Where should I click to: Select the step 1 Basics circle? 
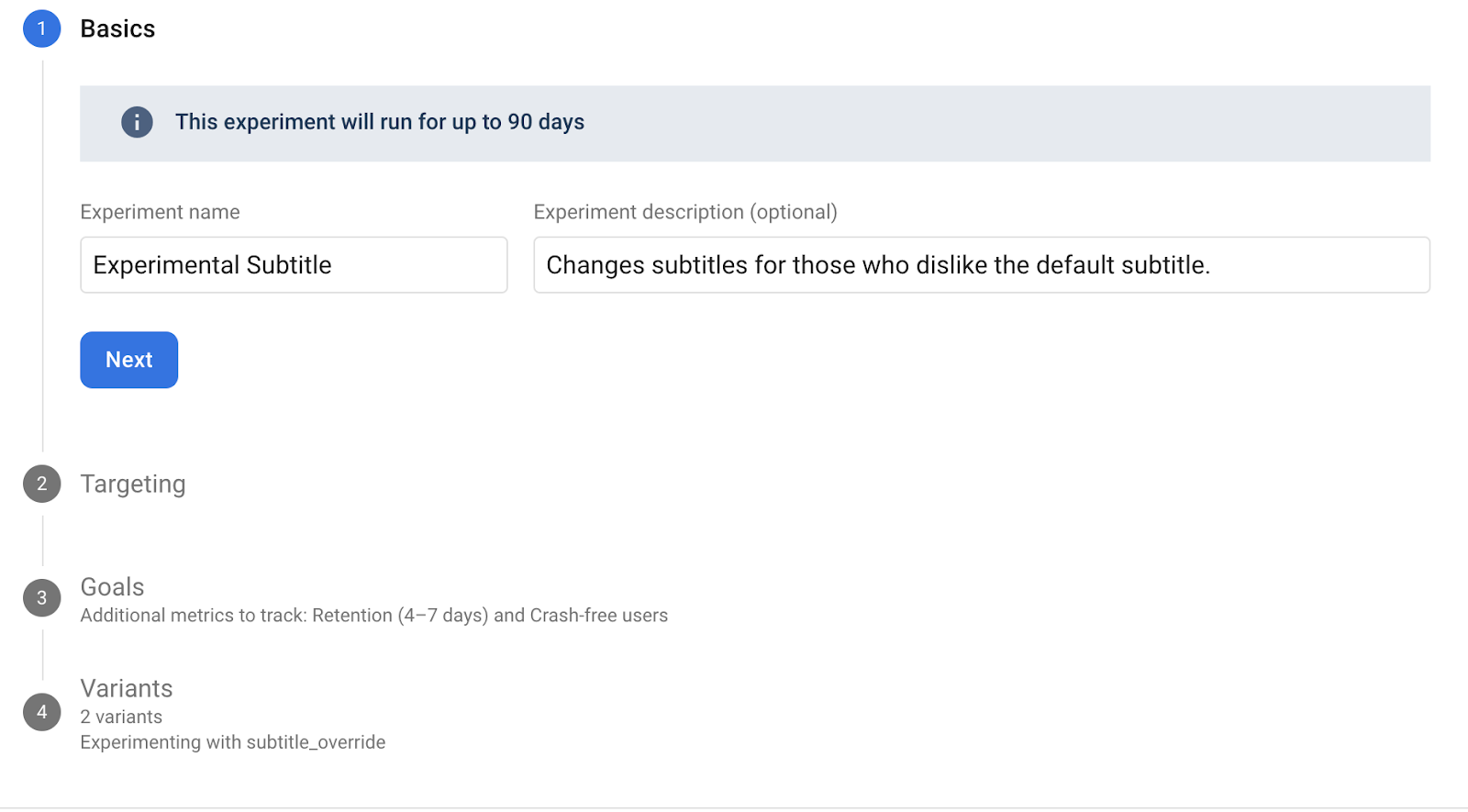40,28
